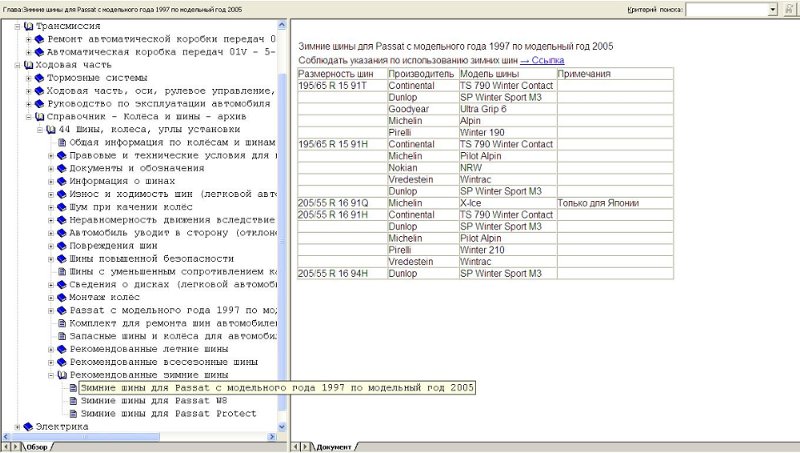Collapse Справочник - Колеса и шины node
Image resolution: width=800 pixels, height=453 pixels.
[29, 117]
